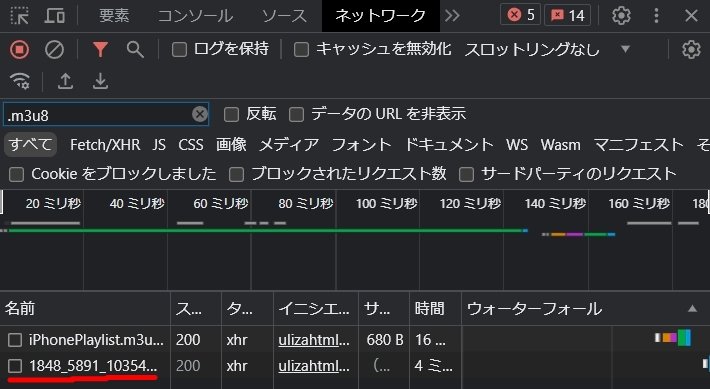Viewport: 710px width, 389px height.
Task: Sort by 名前 column header
Action: [x=85, y=309]
